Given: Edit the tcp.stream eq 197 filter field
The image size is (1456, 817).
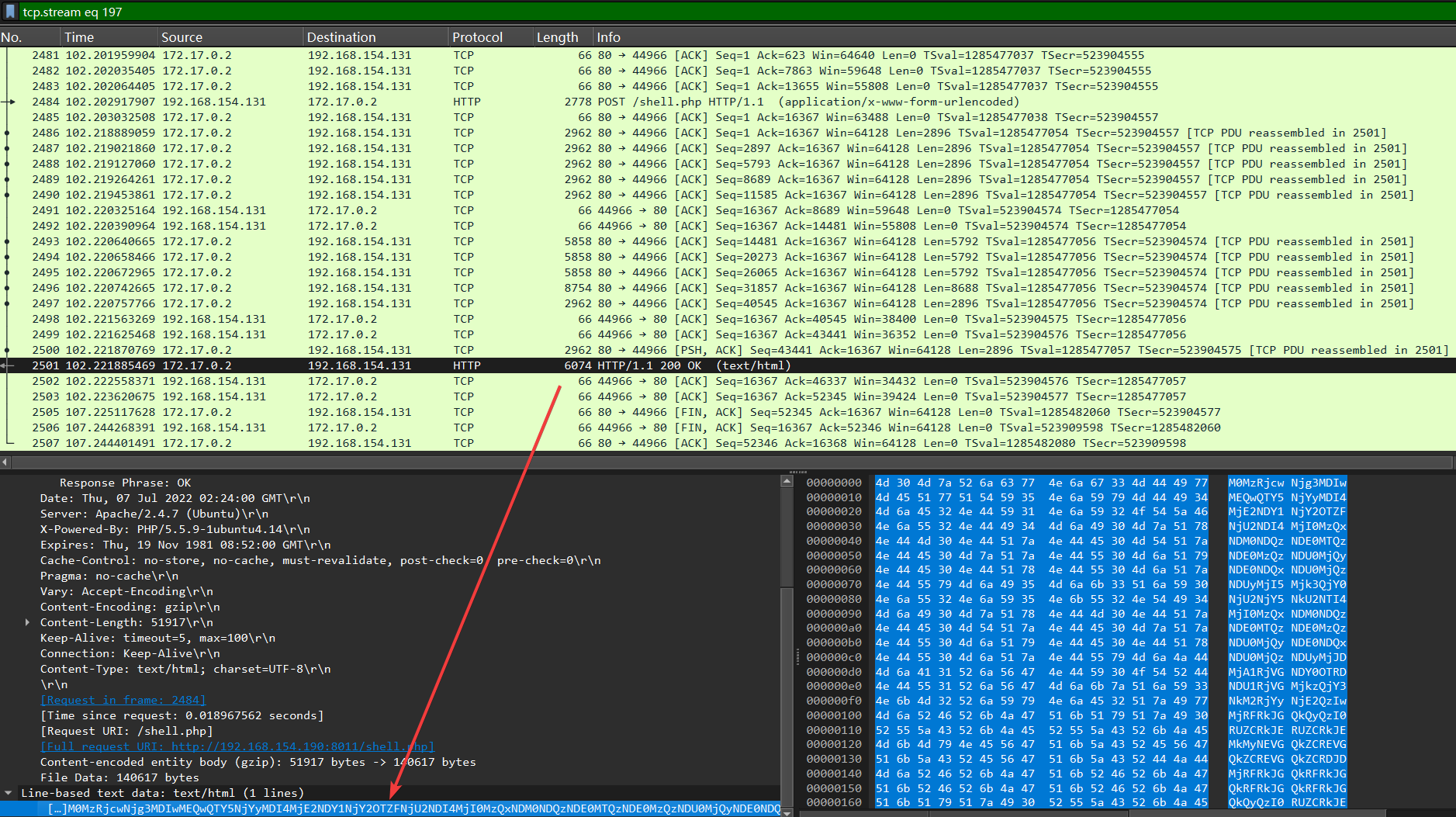Looking at the screenshot, I should coord(698,12).
